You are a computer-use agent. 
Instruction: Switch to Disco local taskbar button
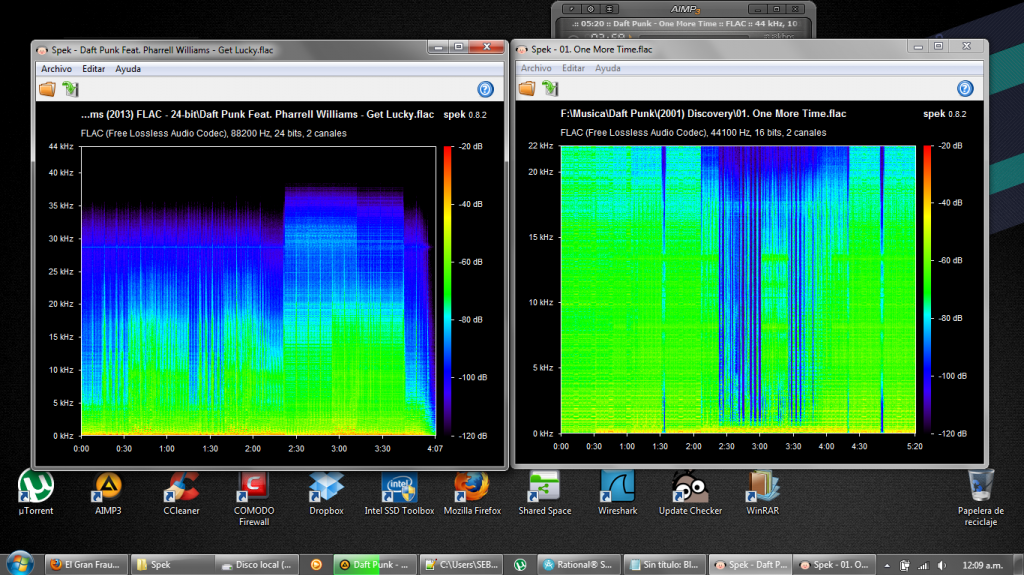point(257,565)
